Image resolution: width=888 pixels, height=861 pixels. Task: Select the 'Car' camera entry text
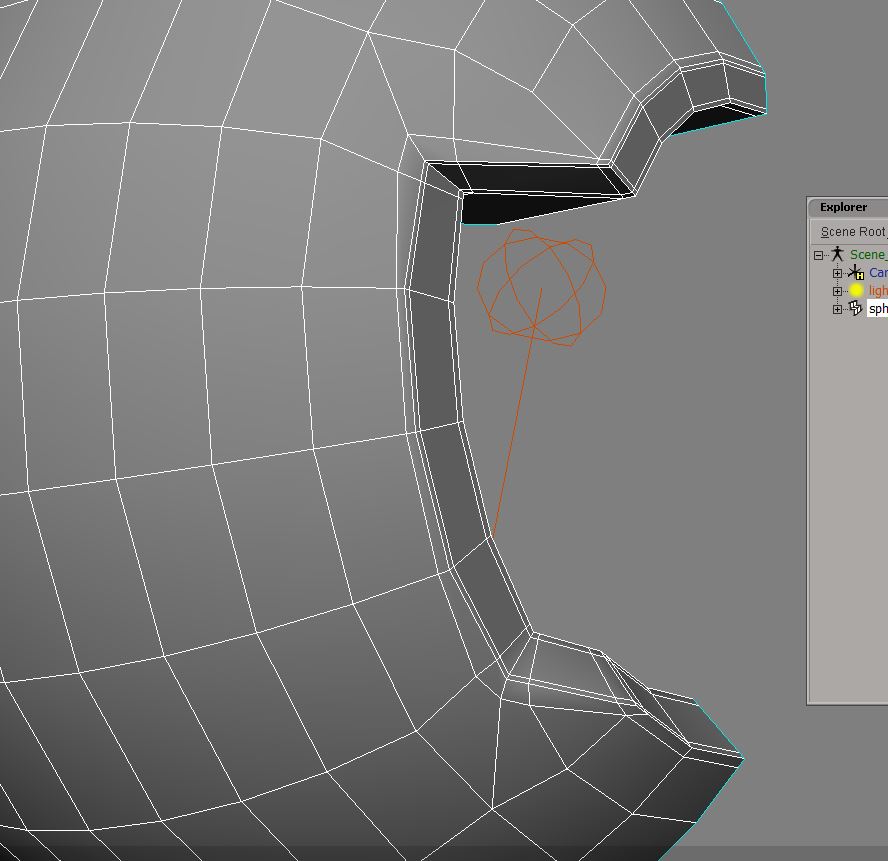click(x=878, y=273)
